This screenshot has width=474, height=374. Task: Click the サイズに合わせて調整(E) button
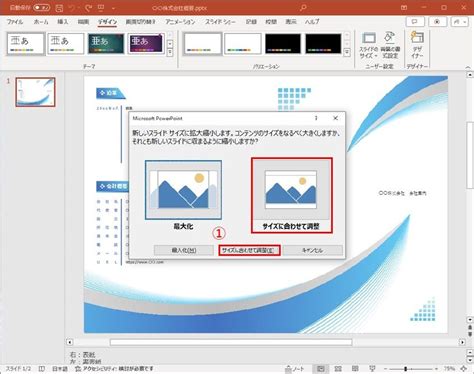[249, 250]
